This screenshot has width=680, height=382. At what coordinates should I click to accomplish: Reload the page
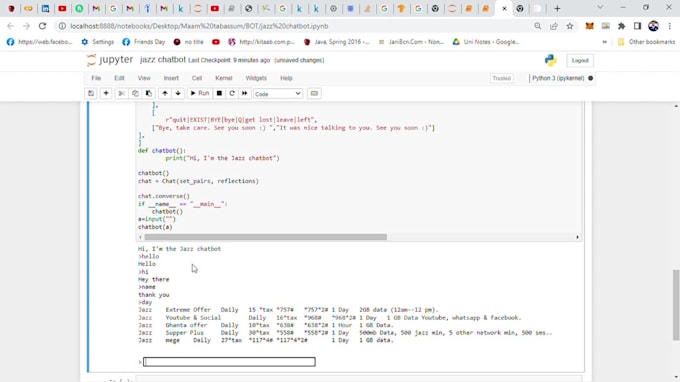pos(42,26)
